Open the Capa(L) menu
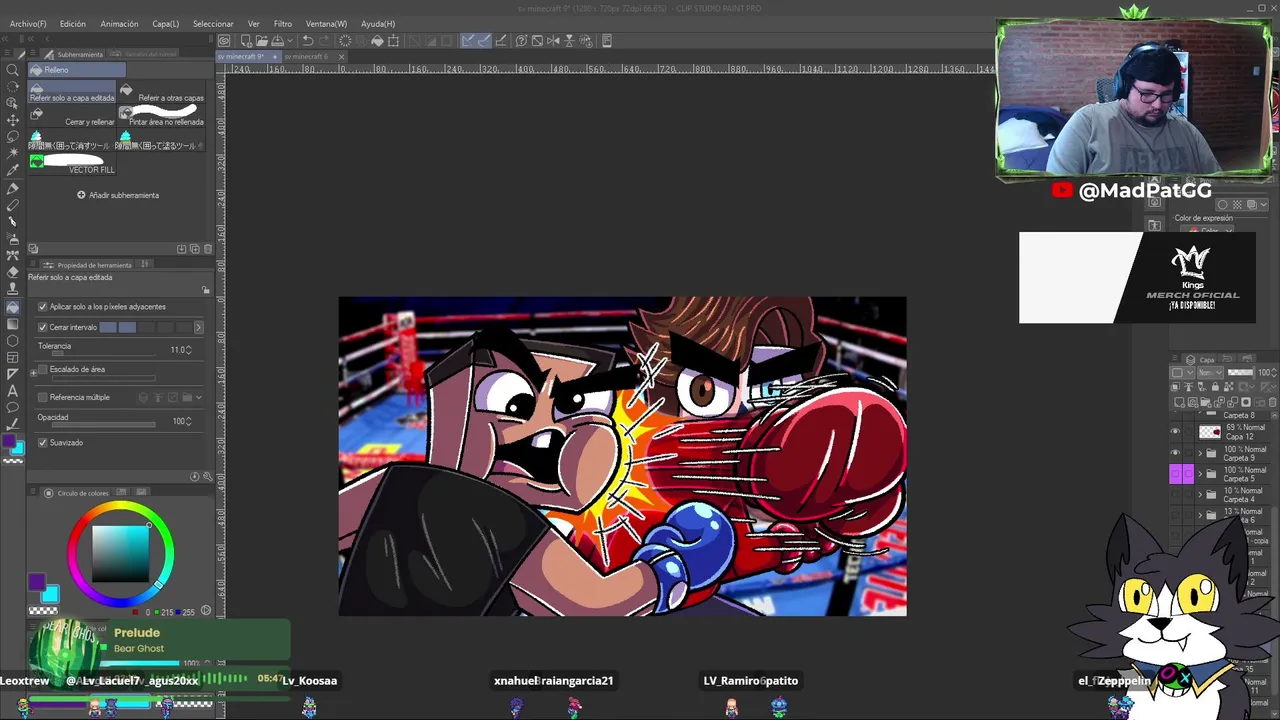The height and width of the screenshot is (720, 1280). click(x=165, y=24)
